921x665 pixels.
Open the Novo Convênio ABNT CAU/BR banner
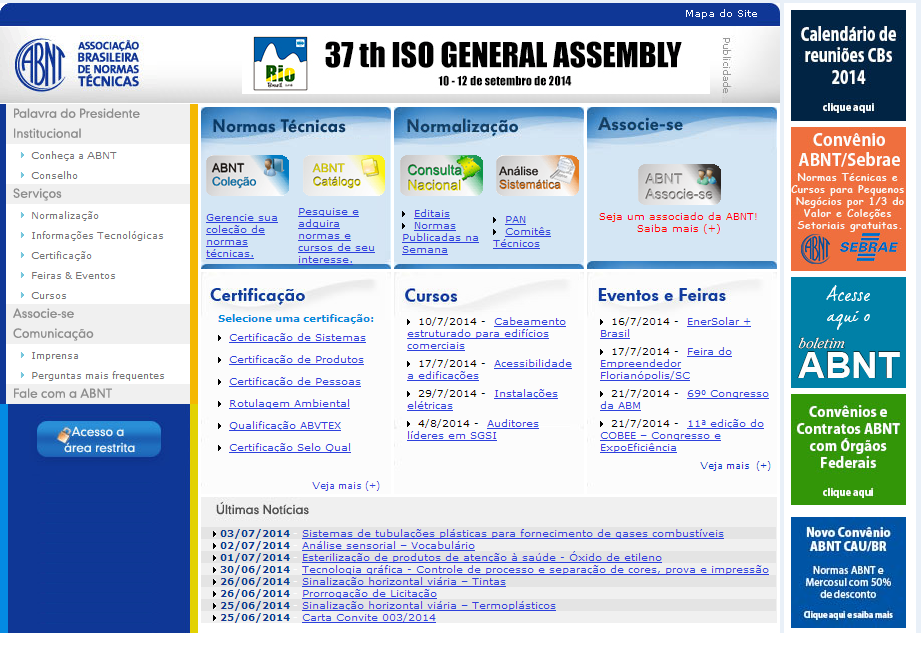848,572
